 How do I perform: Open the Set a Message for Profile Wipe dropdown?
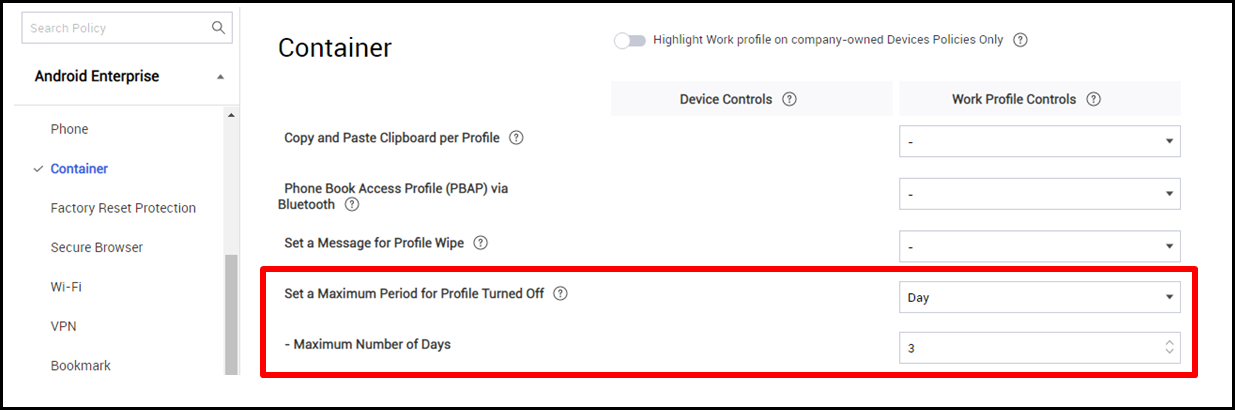click(x=1040, y=246)
